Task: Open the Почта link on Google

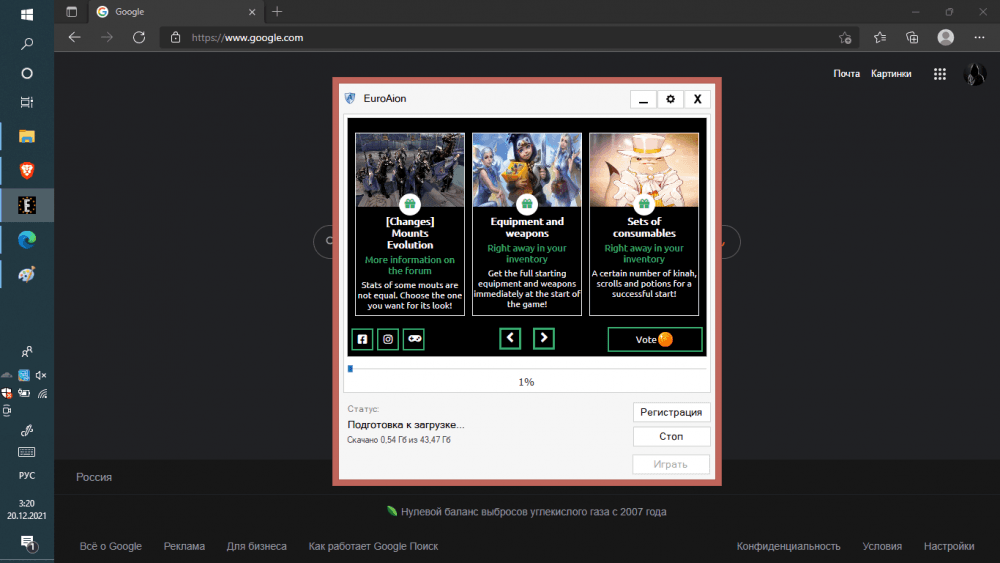Action: tap(846, 74)
